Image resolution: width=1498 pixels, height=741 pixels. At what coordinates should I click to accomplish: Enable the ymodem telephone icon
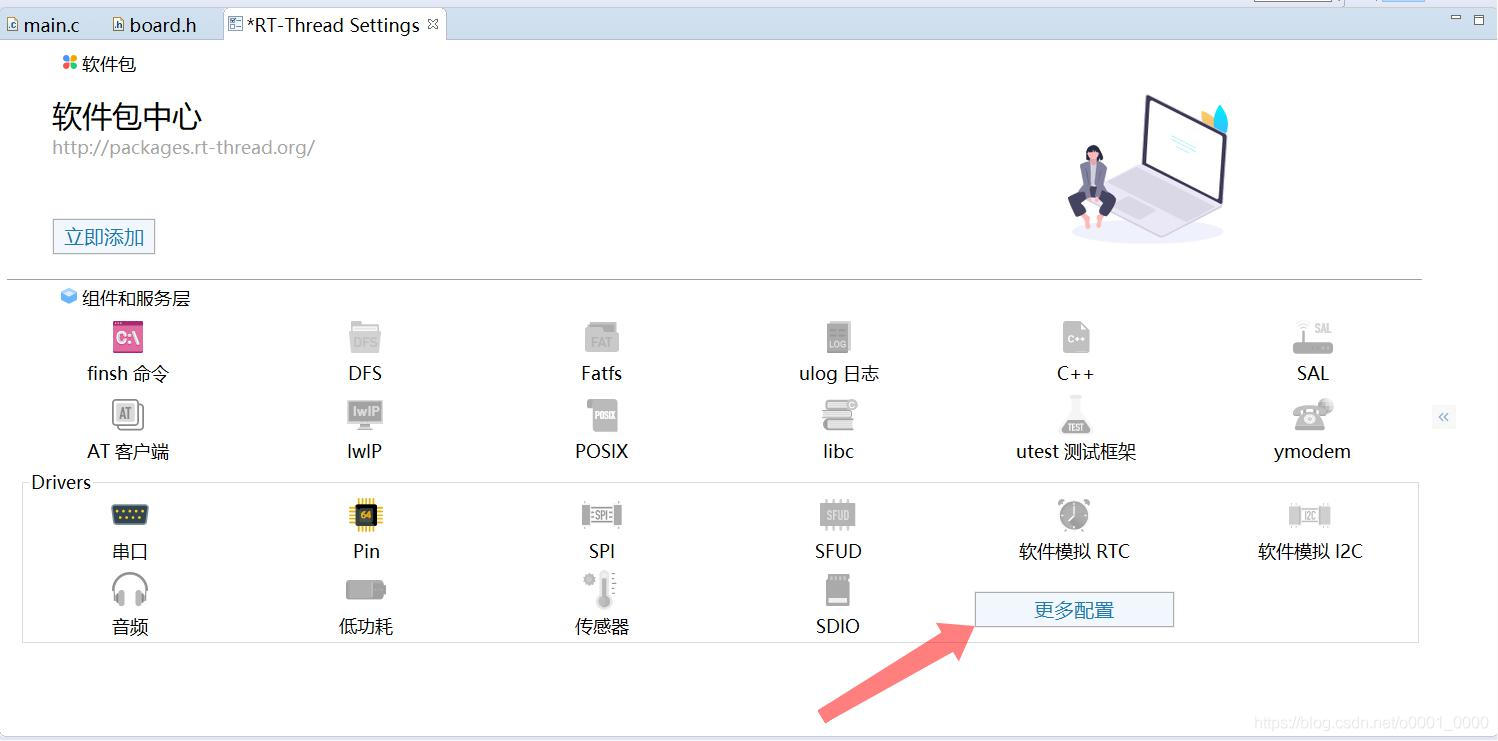(1312, 414)
